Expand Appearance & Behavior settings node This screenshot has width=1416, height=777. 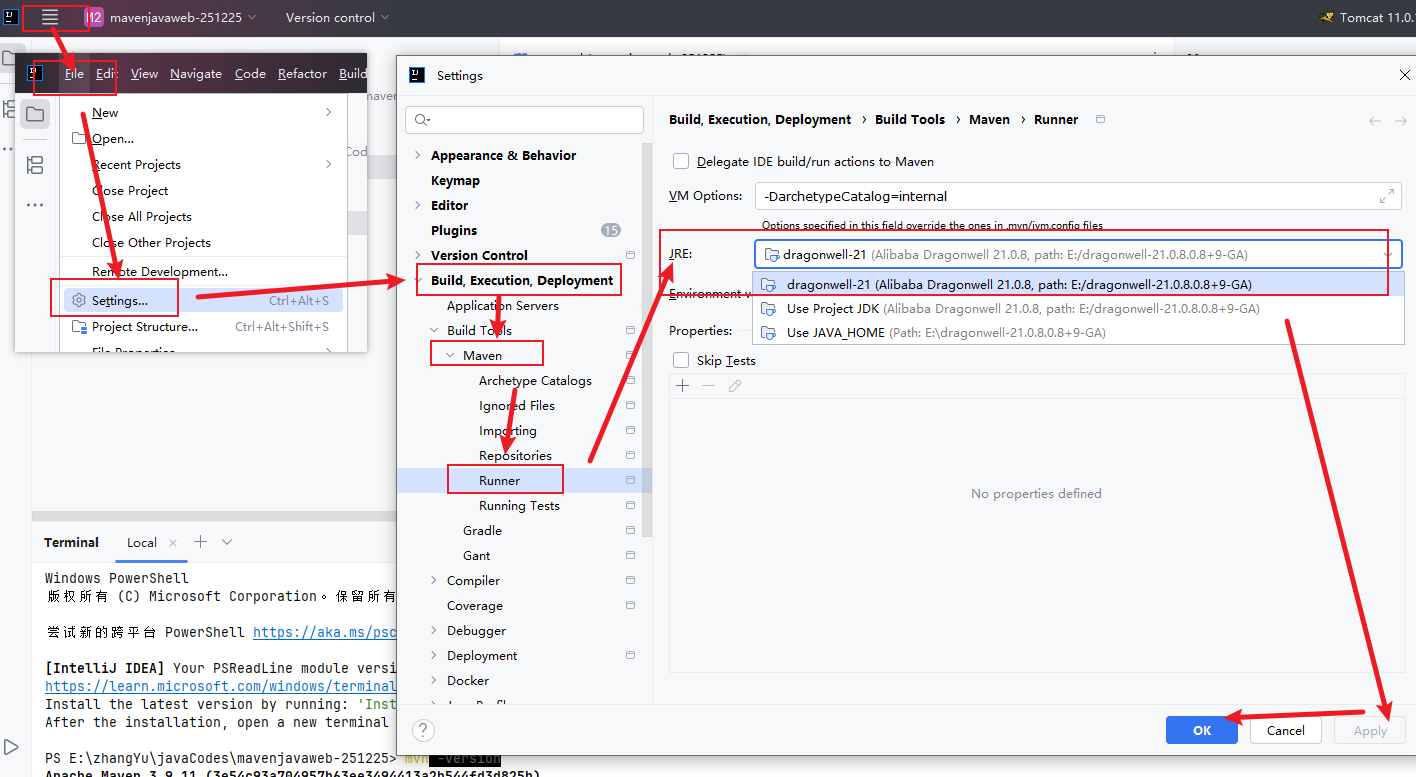pyautogui.click(x=418, y=155)
